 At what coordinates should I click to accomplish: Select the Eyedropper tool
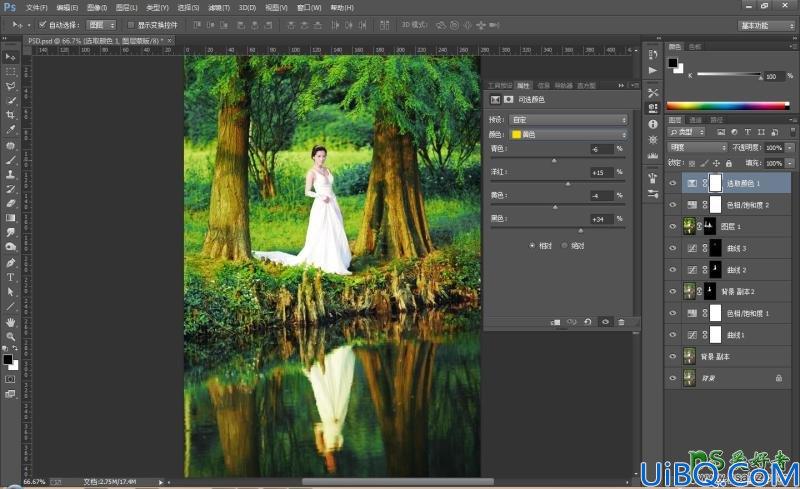click(x=10, y=130)
